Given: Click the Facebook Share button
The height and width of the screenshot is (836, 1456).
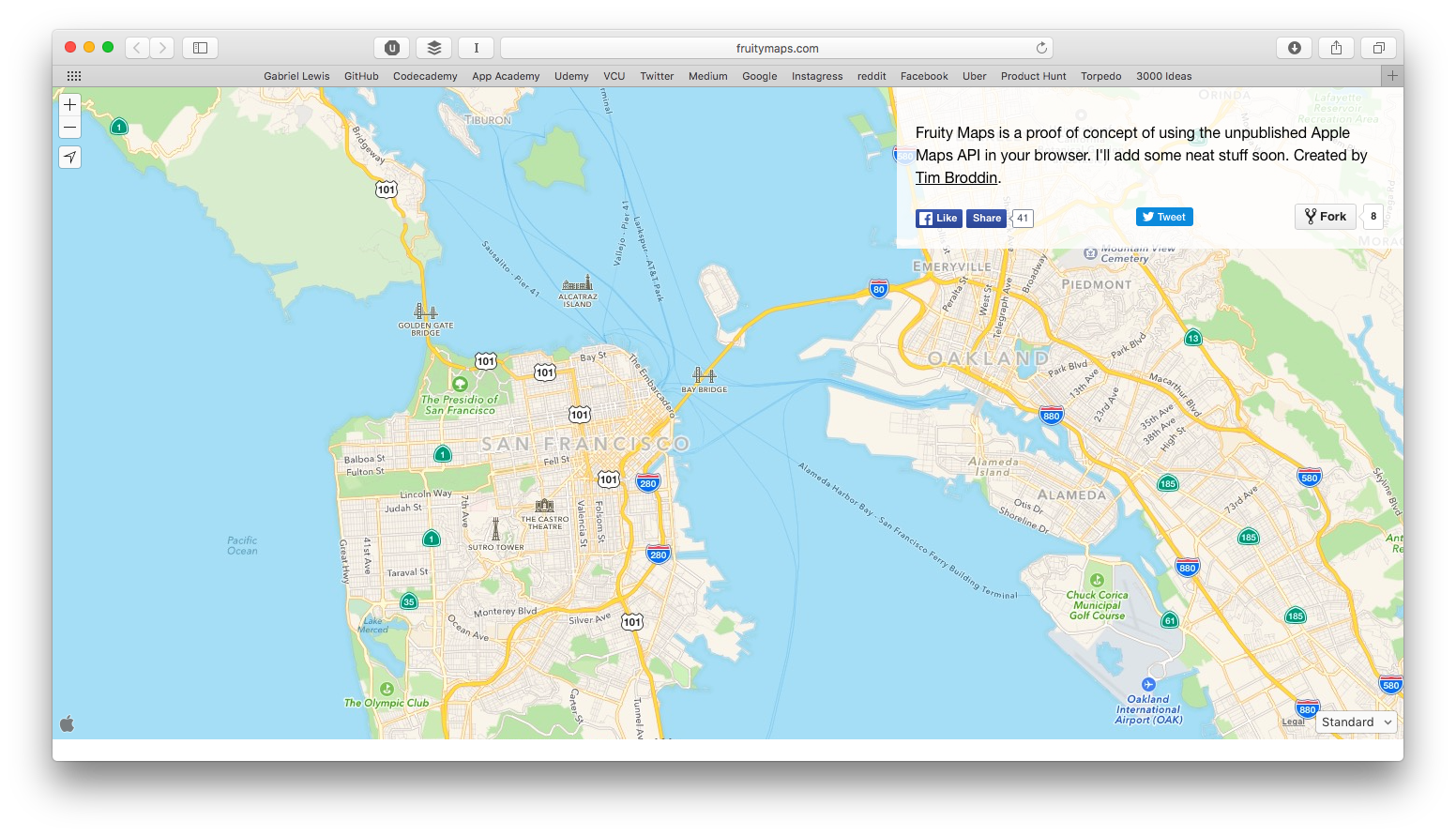Looking at the screenshot, I should (x=986, y=219).
